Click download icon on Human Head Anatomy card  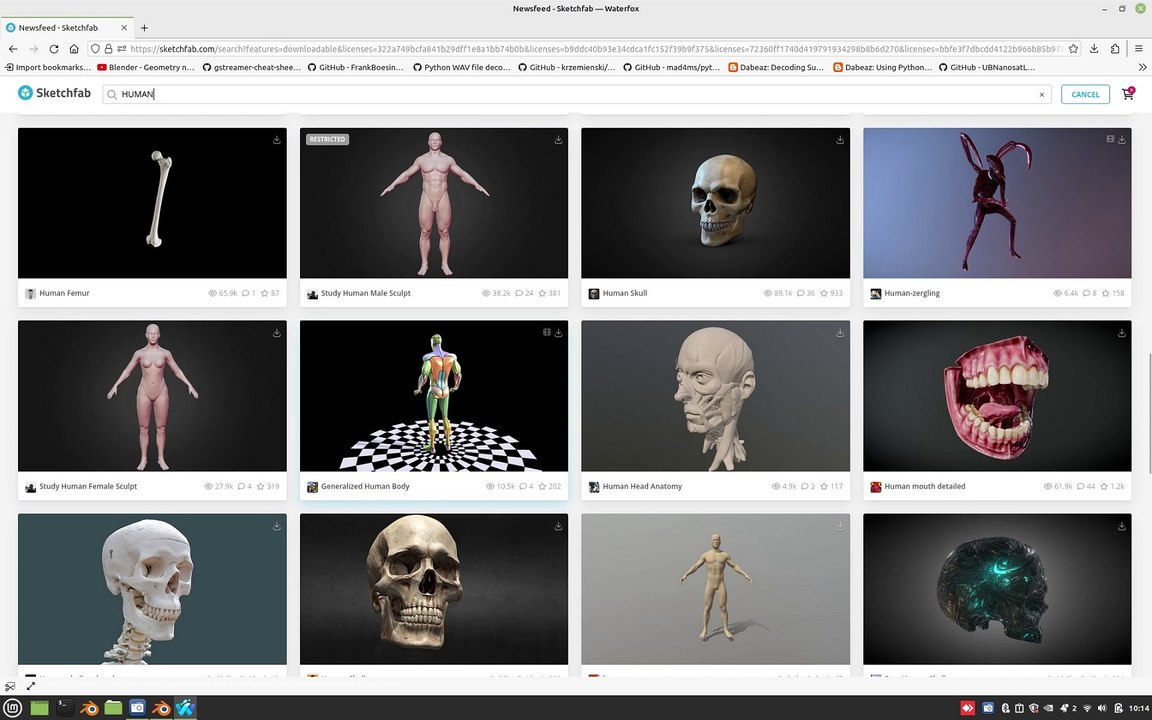[x=840, y=333]
